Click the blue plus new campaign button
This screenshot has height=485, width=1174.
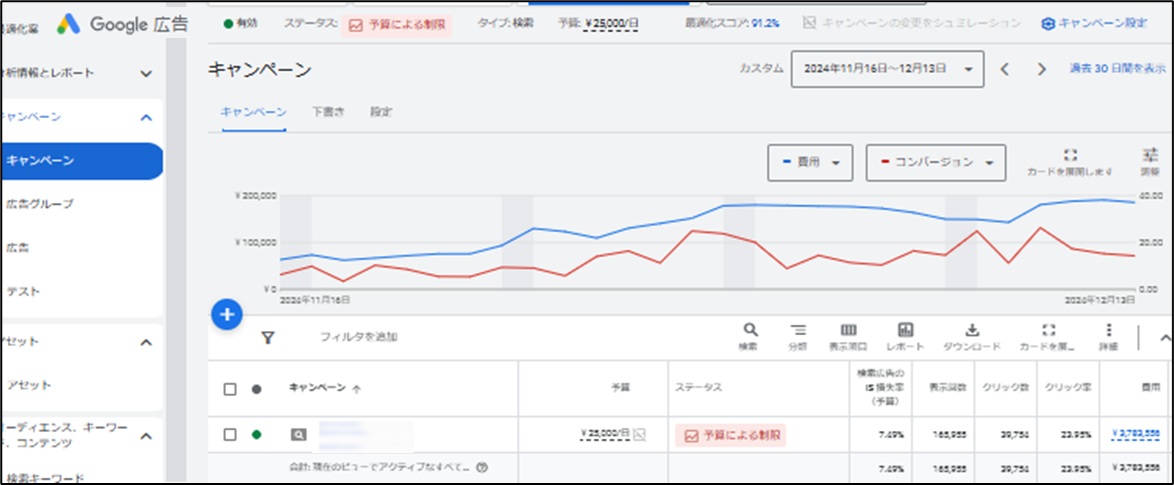227,315
